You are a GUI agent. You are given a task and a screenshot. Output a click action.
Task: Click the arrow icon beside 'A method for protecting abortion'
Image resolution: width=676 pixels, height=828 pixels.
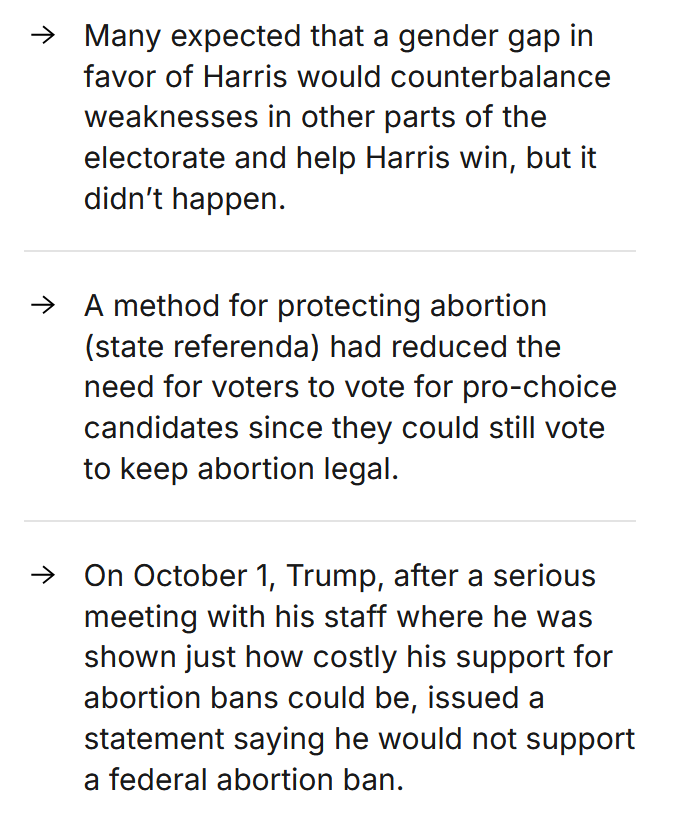pyautogui.click(x=43, y=306)
